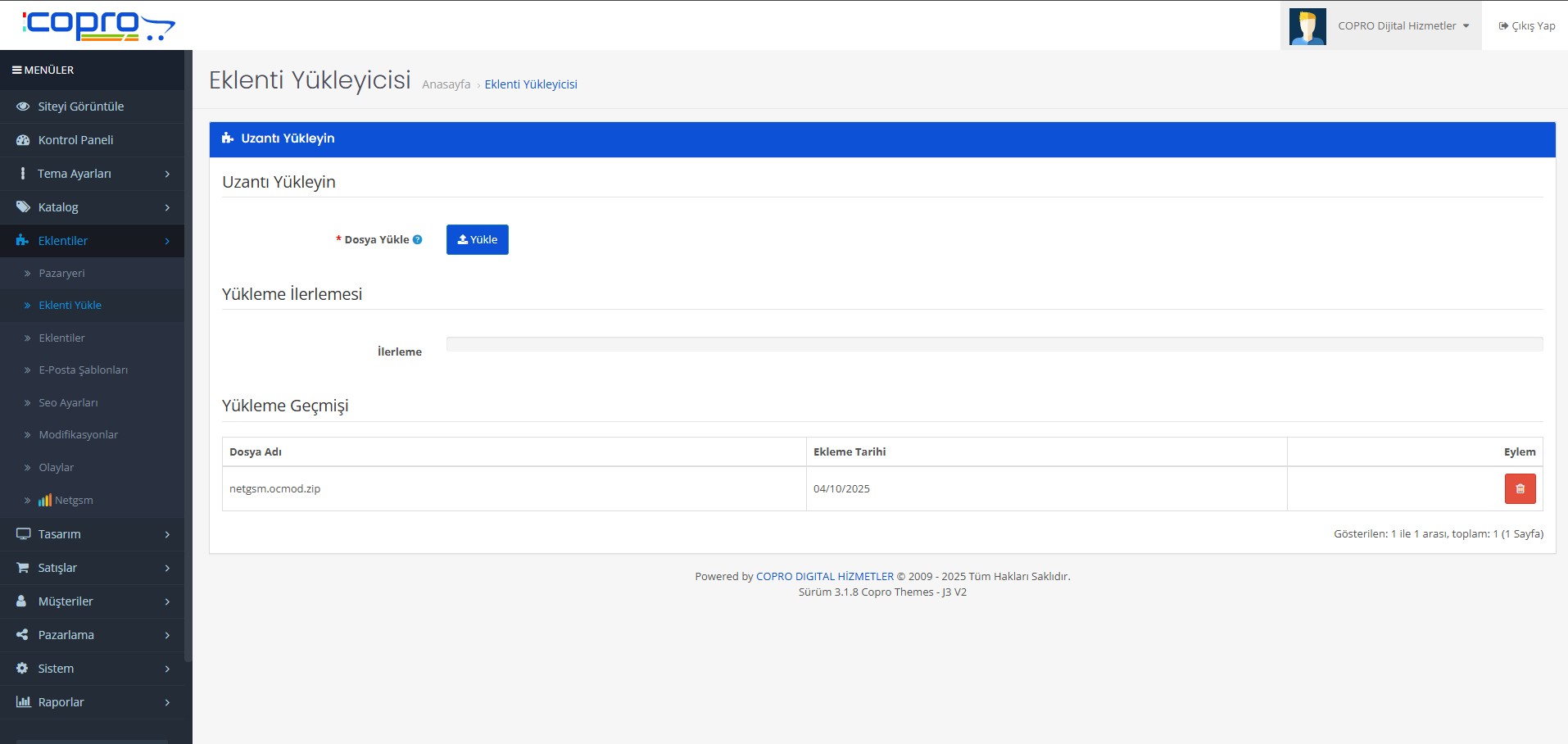1568x744 pixels.
Task: Open Pazaryeri in the Eklentiler submenu
Action: (x=61, y=274)
